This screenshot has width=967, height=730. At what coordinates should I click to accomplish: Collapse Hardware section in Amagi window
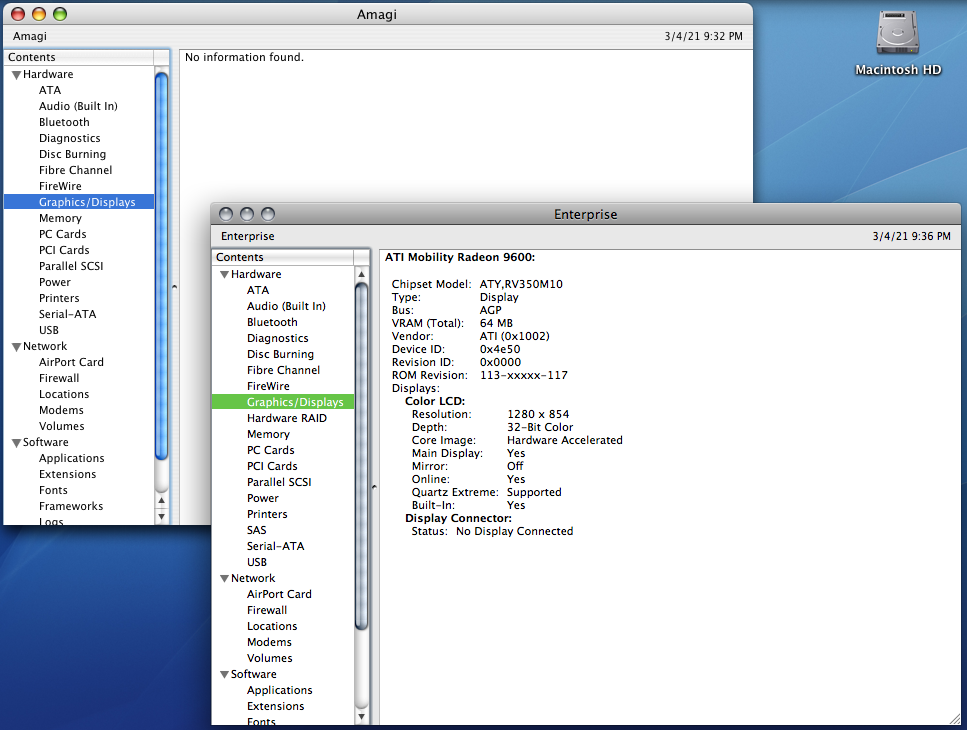(17, 75)
